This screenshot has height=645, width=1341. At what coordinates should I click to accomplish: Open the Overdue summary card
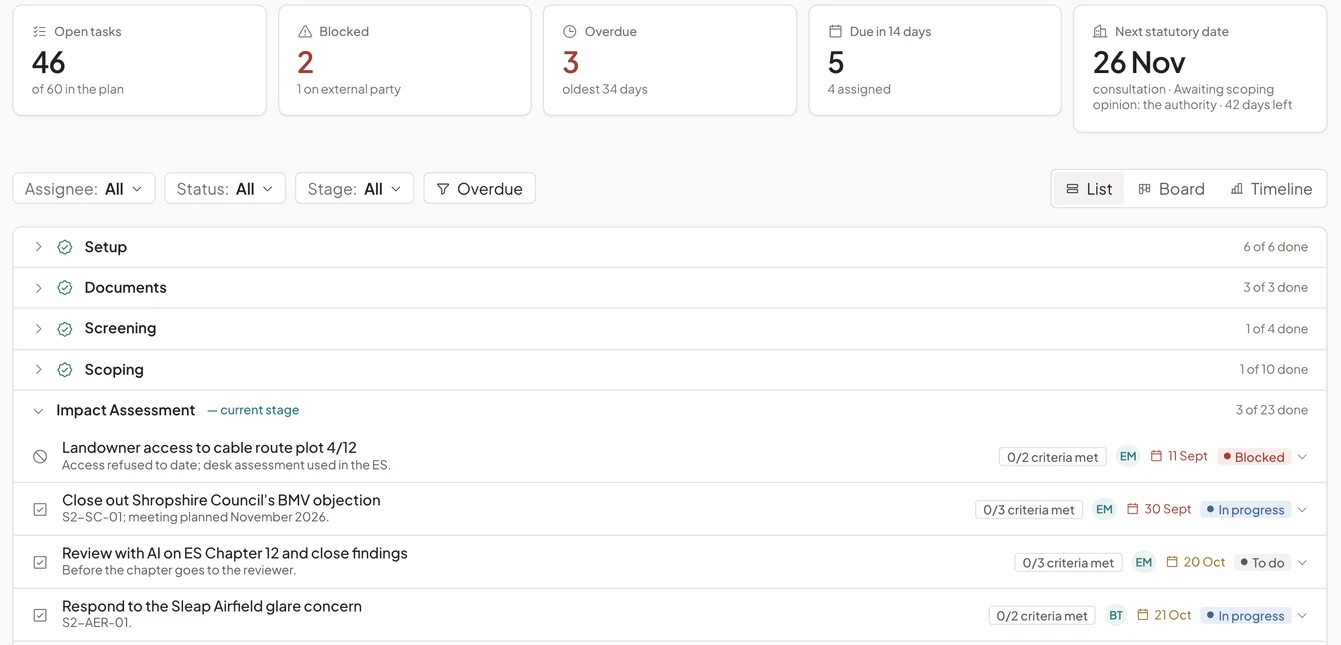(670, 60)
